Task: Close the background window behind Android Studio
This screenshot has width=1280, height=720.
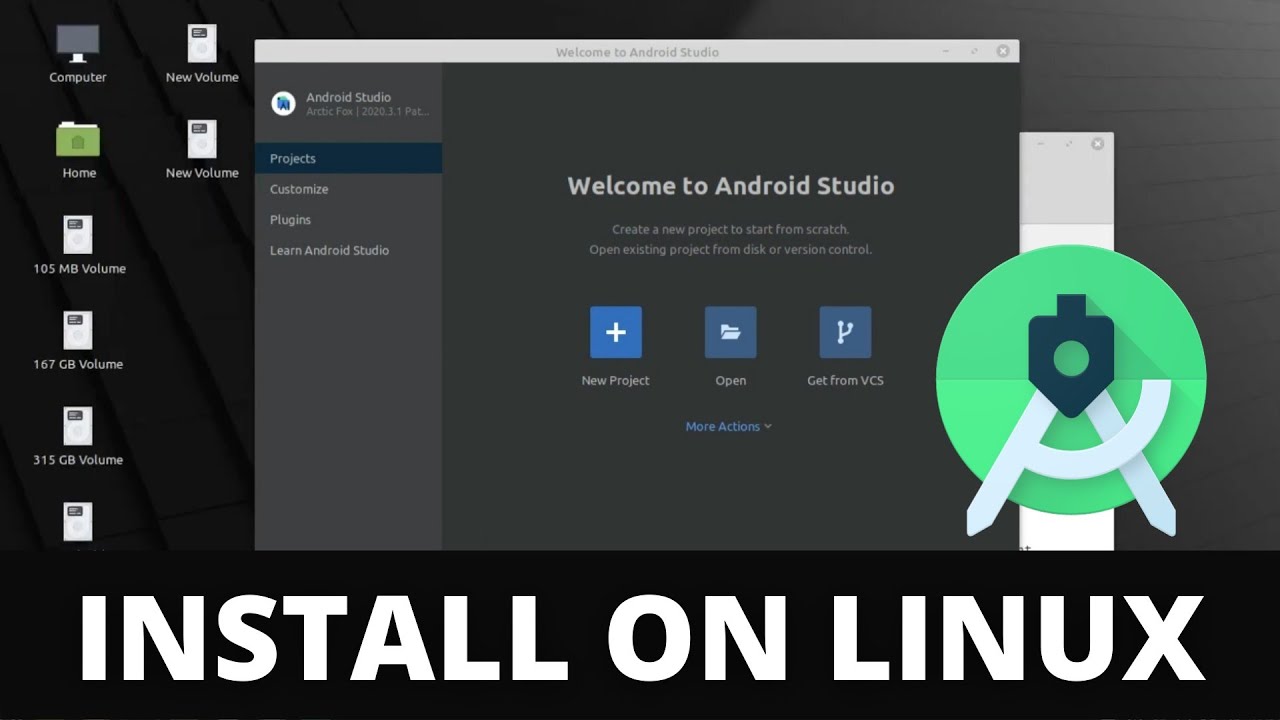Action: coord(1097,144)
